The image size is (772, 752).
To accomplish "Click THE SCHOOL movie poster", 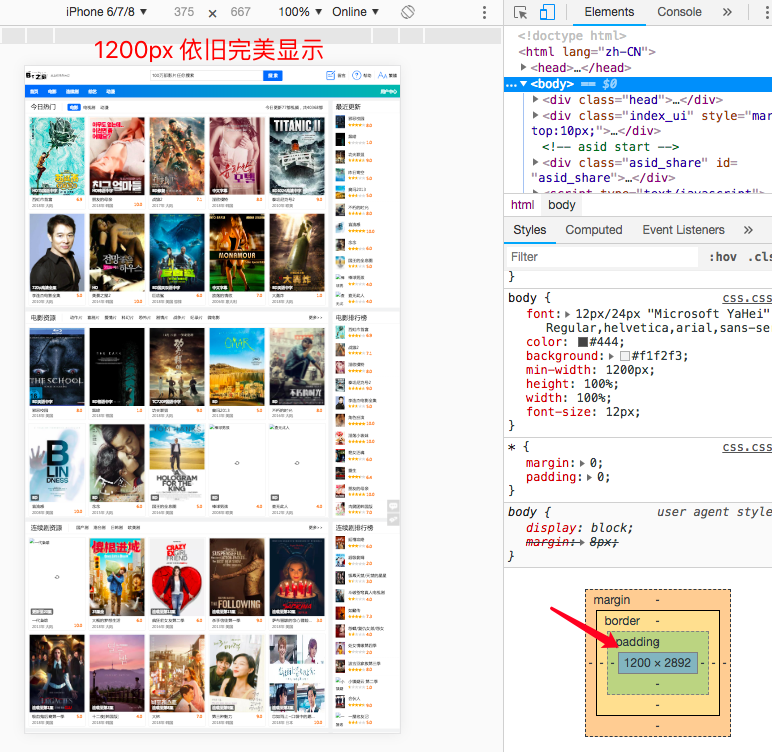I will (x=57, y=367).
